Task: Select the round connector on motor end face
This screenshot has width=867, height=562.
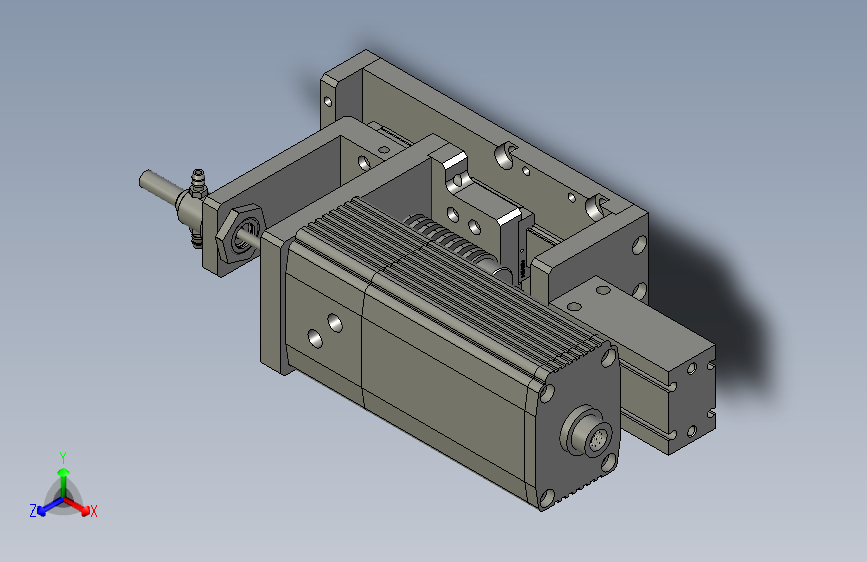Action: 587,431
